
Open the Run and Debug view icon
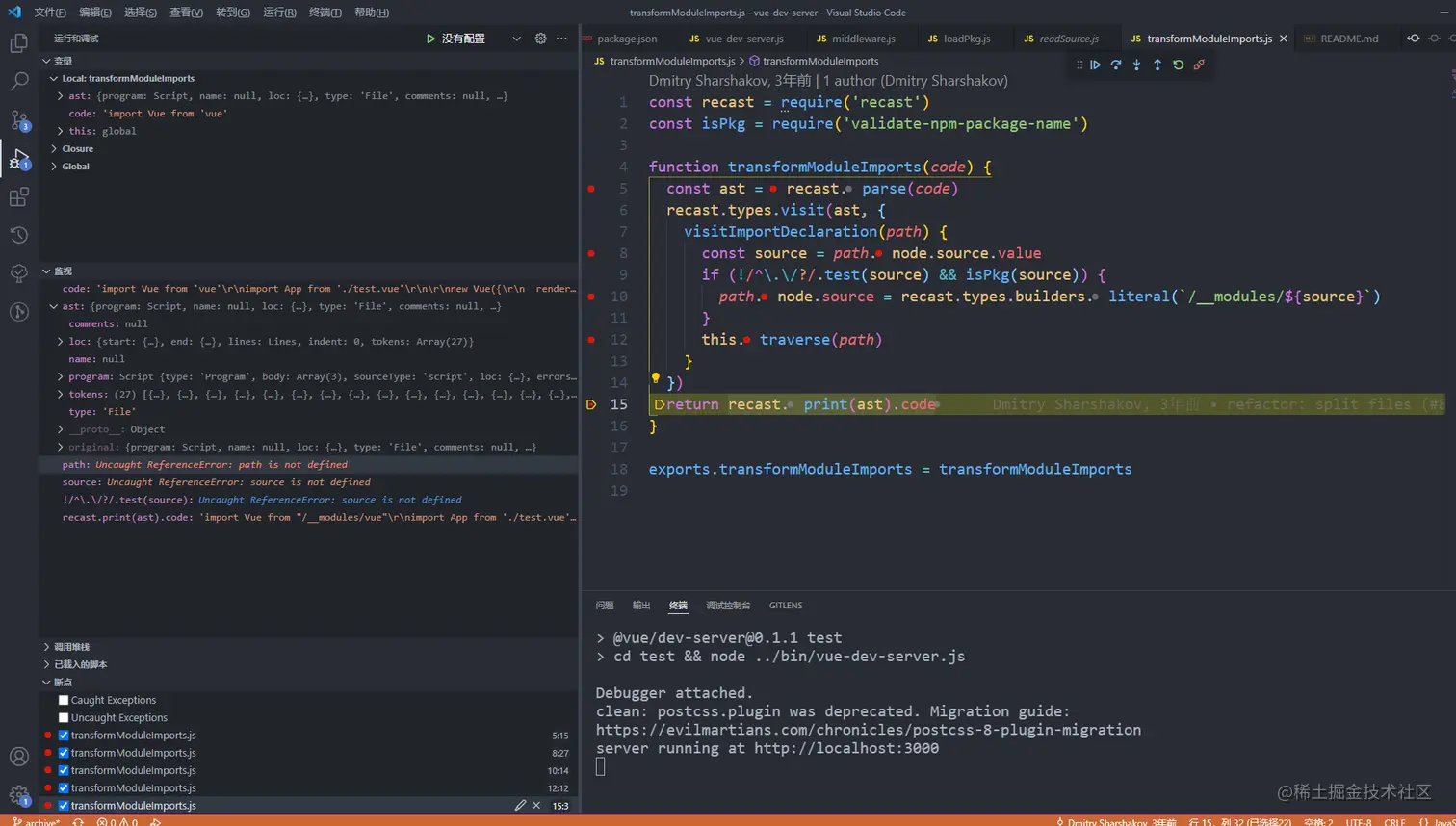coord(18,159)
